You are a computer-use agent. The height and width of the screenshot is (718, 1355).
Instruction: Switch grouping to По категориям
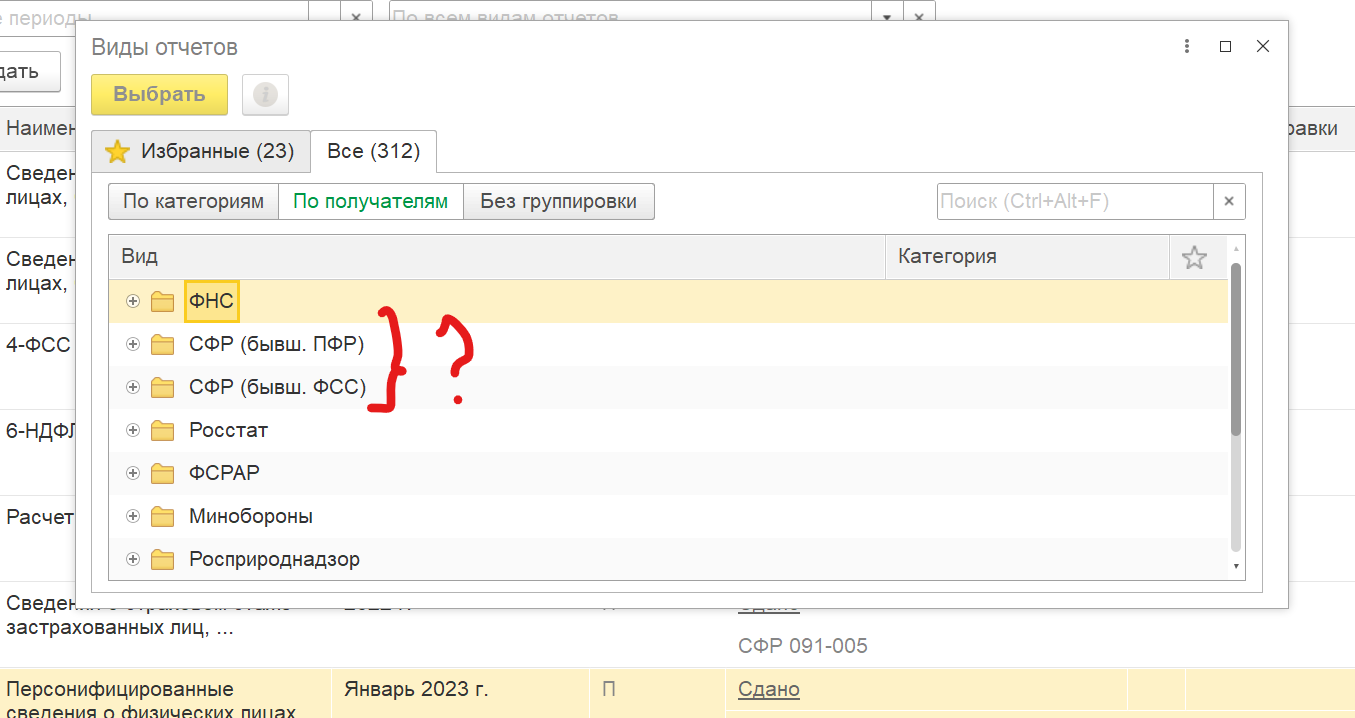(193, 201)
